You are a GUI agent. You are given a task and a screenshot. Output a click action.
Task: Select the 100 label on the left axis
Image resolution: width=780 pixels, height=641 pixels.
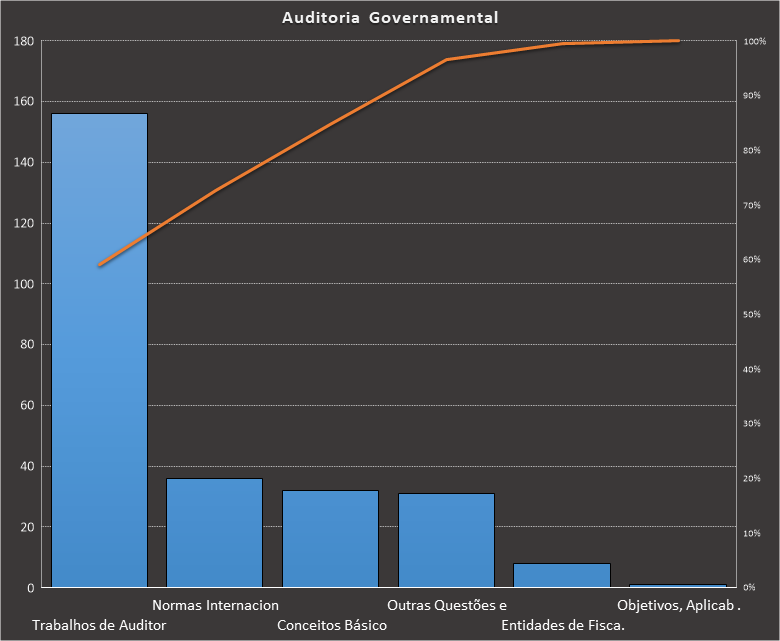(x=24, y=284)
